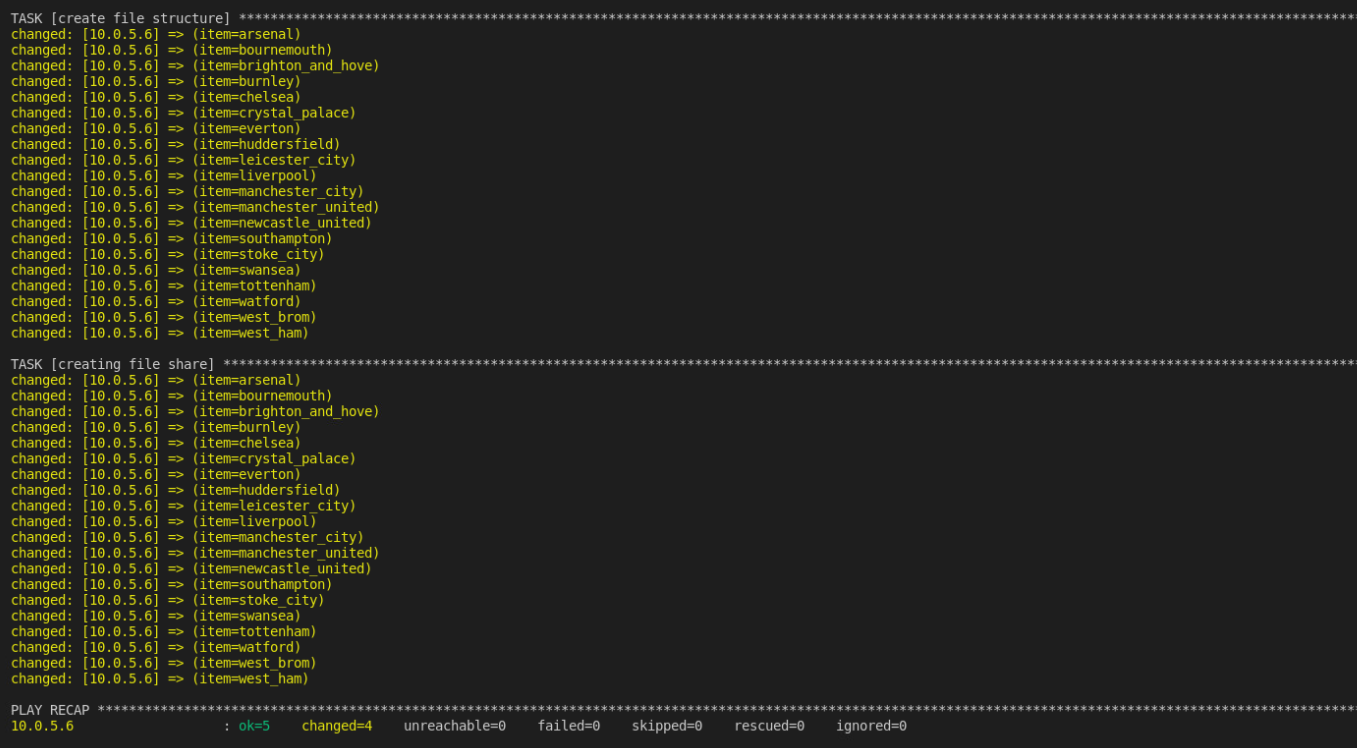Click item=newcastle_united under creating file share task
Image resolution: width=1357 pixels, height=748 pixels.
click(282, 568)
